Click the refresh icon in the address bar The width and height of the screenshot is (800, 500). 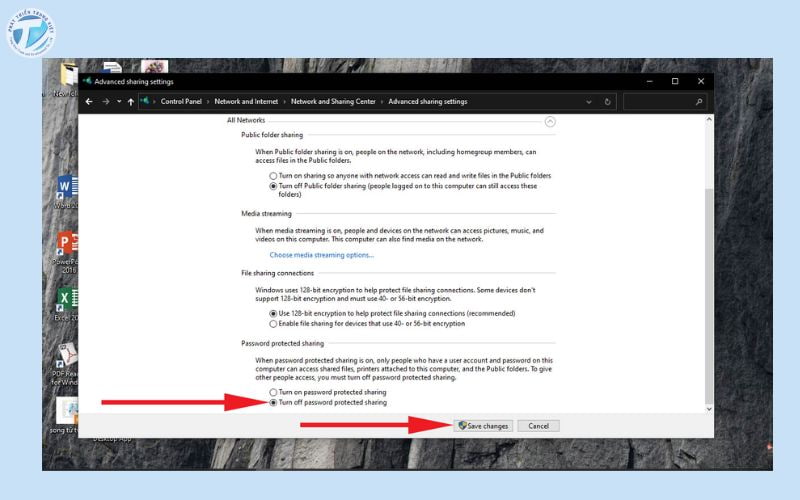coord(608,101)
